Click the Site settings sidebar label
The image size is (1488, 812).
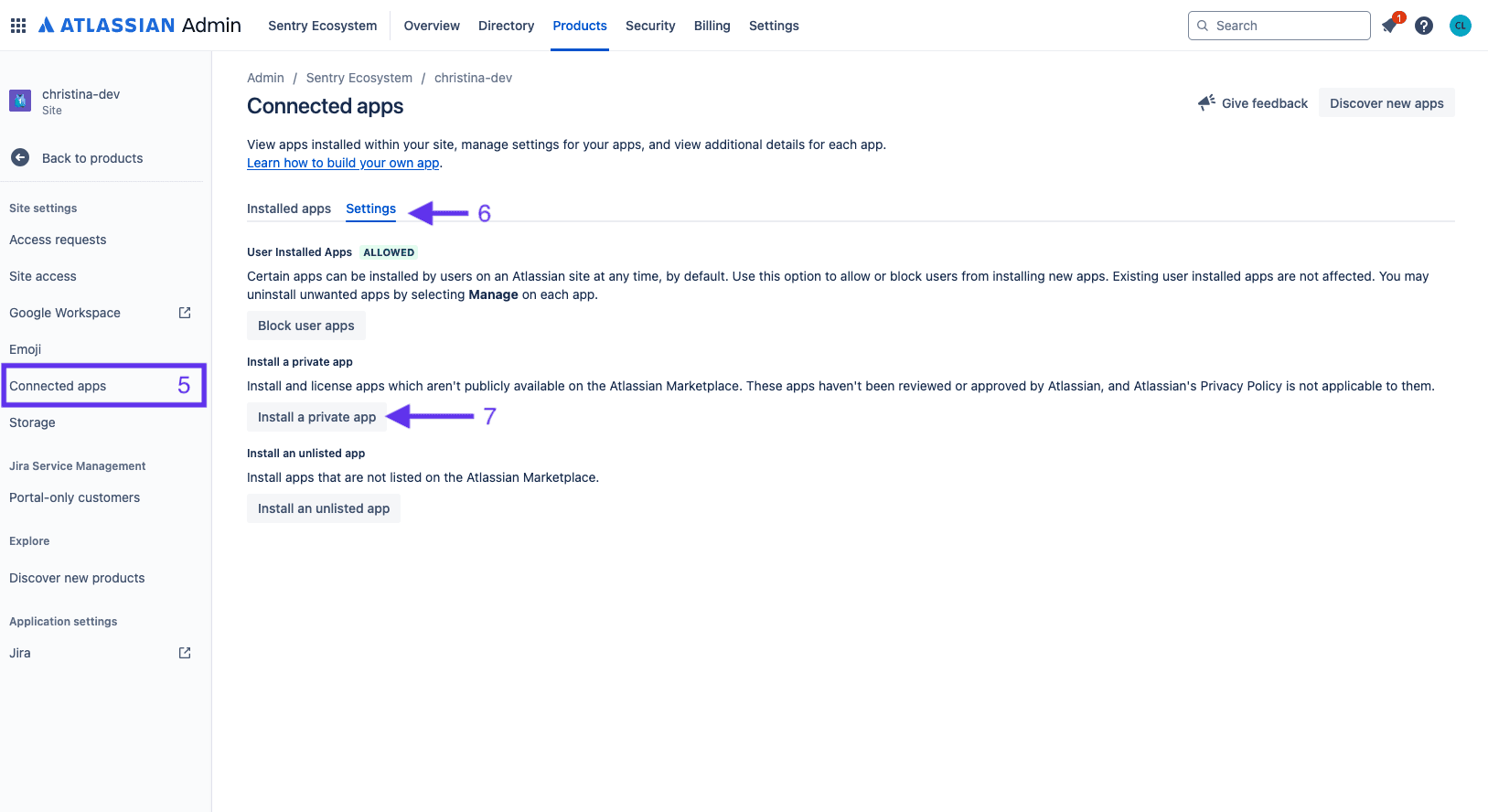coord(43,208)
